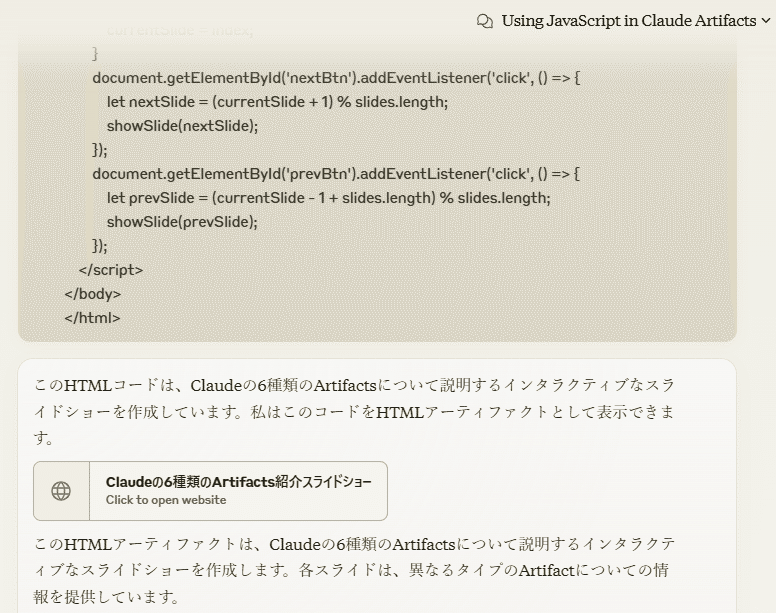
Task: Click the showSlide(prevSlide); code line
Action: click(182, 222)
